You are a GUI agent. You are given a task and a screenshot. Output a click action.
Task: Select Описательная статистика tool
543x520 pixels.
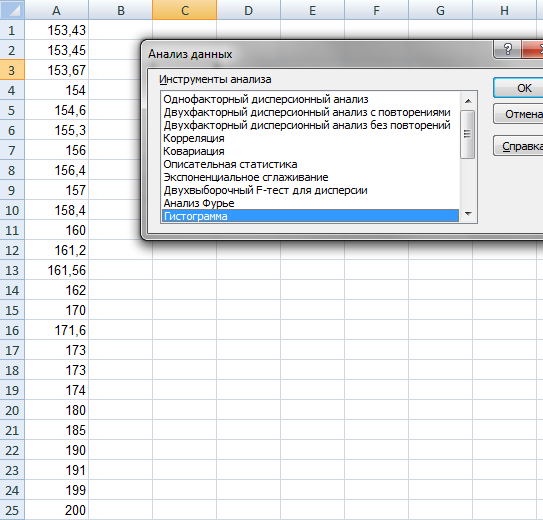pos(230,164)
